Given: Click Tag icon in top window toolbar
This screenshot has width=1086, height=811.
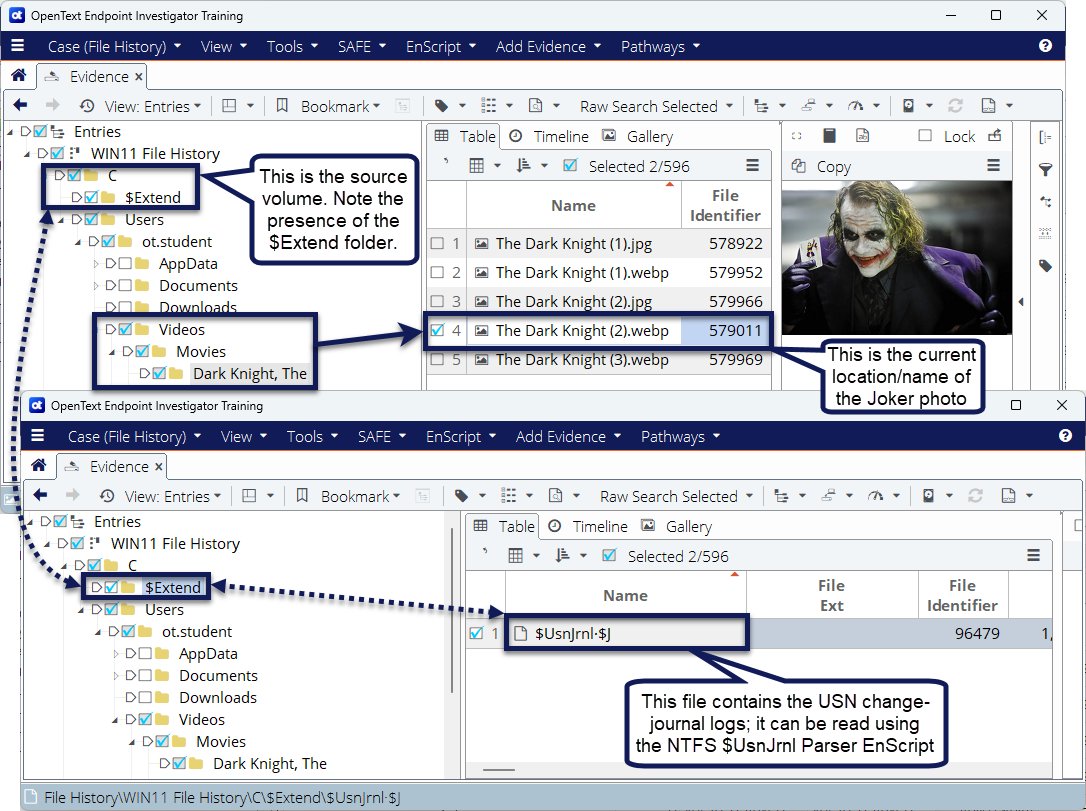Looking at the screenshot, I should 441,105.
